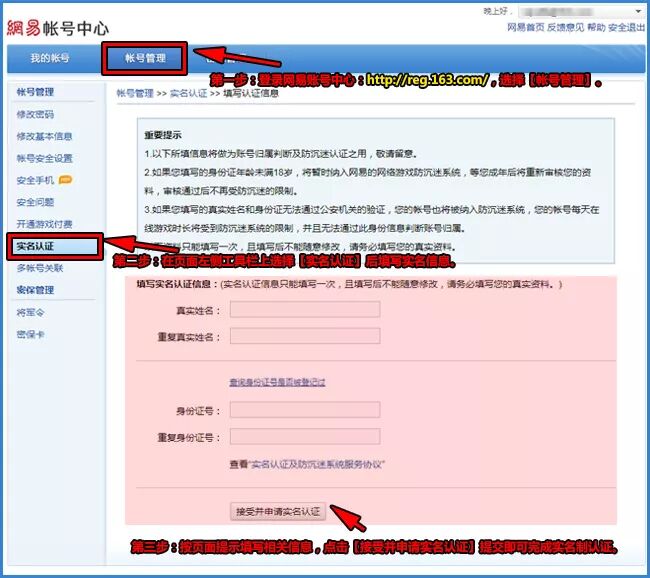This screenshot has height=578, width=650.
Task: Click the 帐号管理 sidebar section header
Action: pos(35,92)
